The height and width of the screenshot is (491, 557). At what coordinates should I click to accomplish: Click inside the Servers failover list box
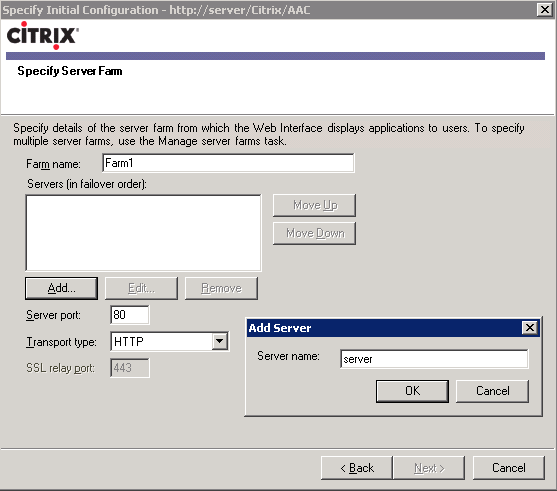(x=144, y=233)
